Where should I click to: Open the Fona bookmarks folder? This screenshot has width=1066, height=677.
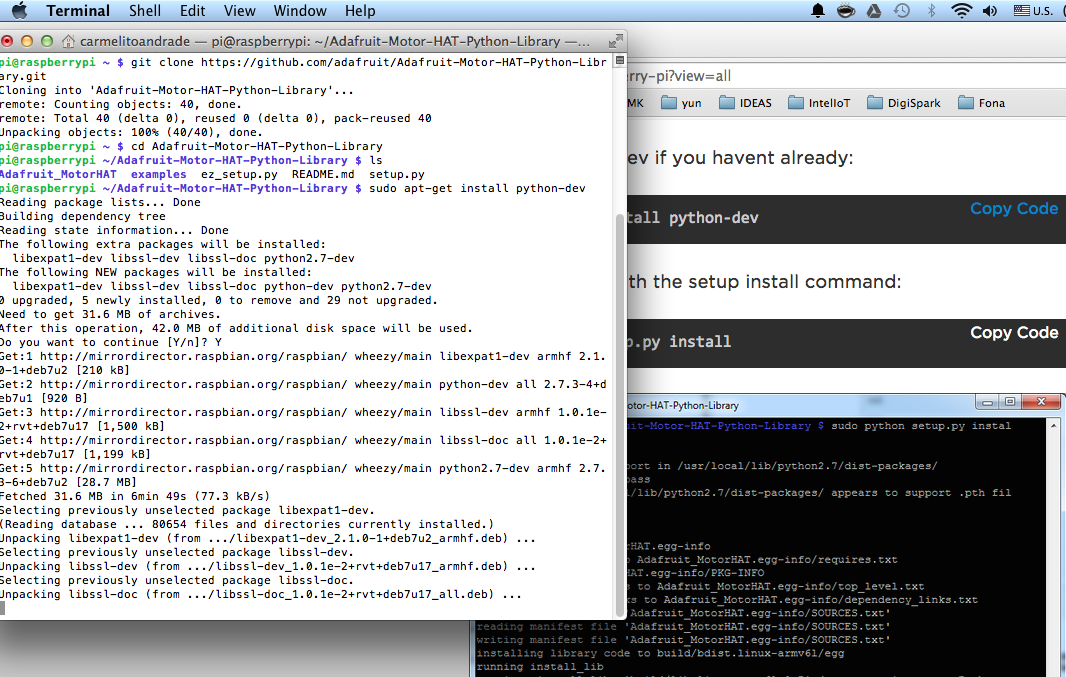[x=982, y=103]
